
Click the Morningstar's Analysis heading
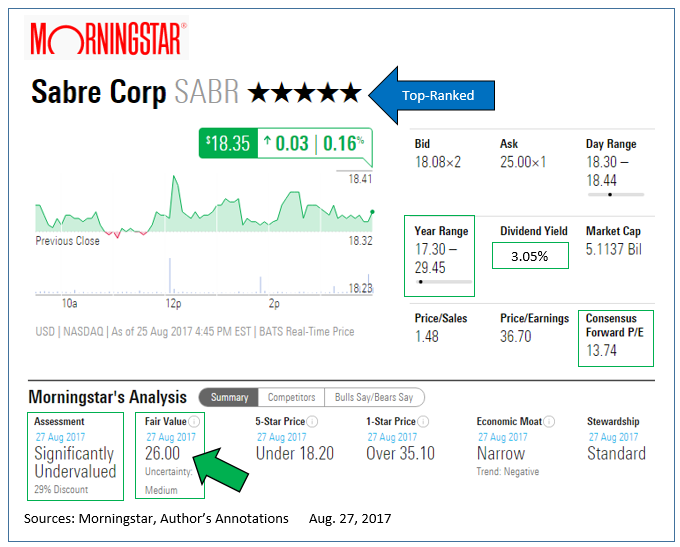[108, 397]
